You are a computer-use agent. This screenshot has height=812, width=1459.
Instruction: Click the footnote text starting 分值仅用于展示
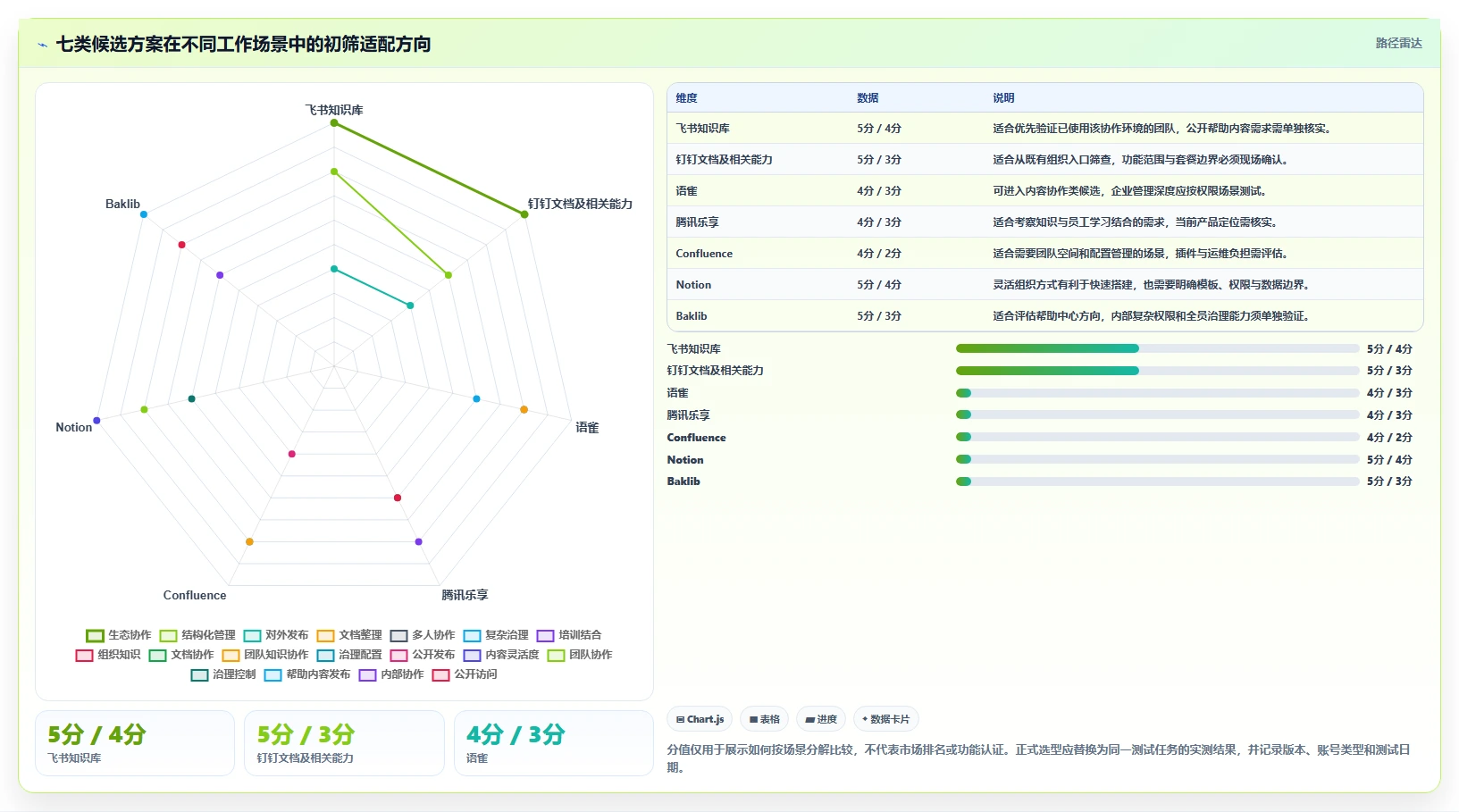tap(1039, 758)
